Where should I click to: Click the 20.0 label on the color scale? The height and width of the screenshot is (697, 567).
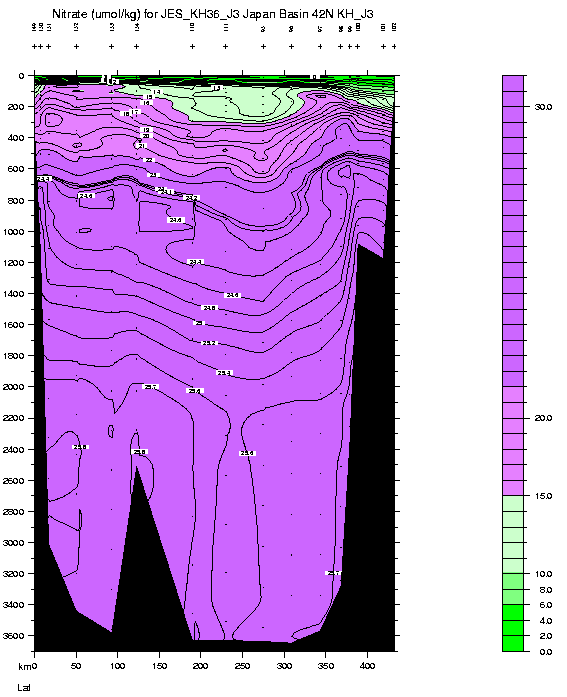(x=543, y=418)
